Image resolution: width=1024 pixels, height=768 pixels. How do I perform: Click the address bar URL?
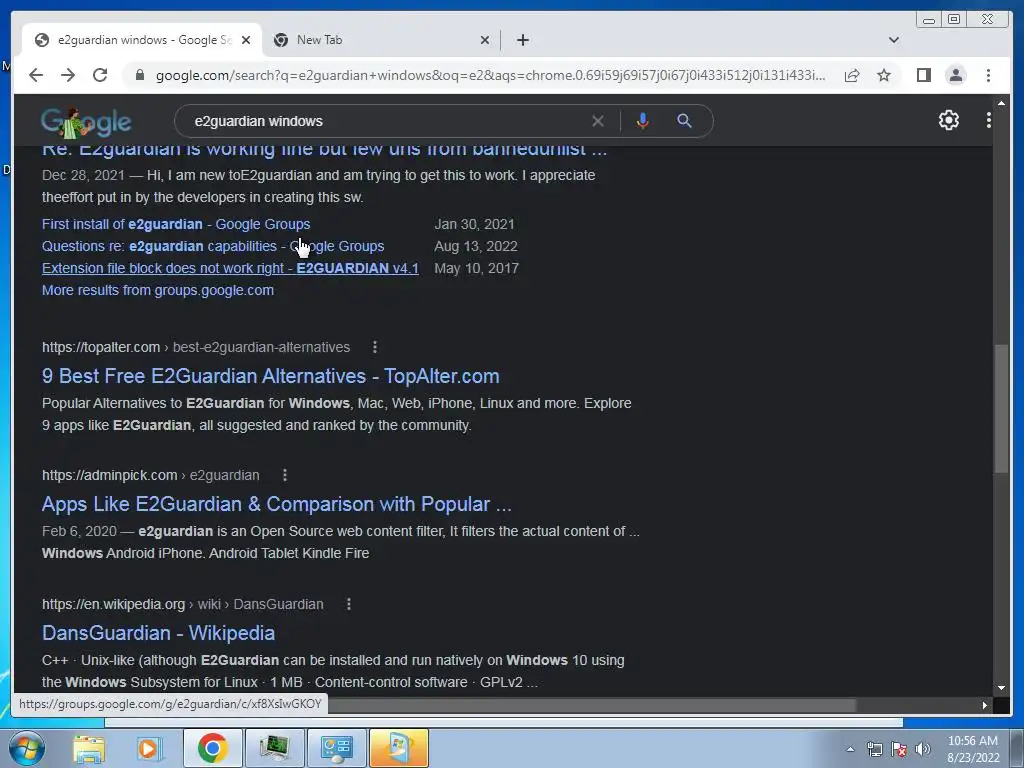490,75
